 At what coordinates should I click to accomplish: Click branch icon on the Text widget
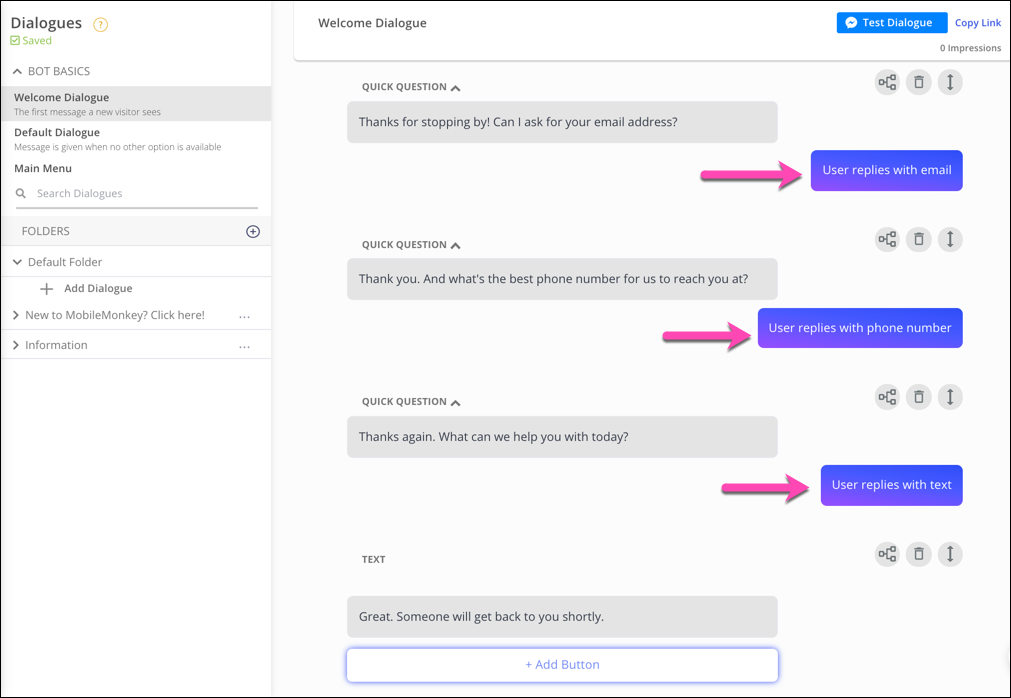click(x=887, y=554)
